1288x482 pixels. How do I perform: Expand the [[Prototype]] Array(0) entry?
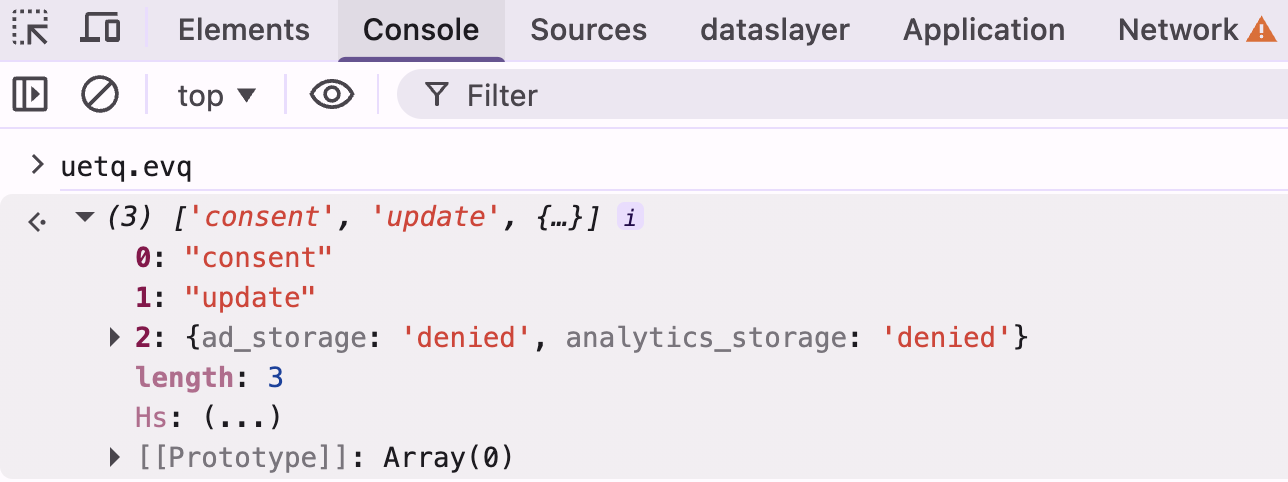pyautogui.click(x=115, y=458)
